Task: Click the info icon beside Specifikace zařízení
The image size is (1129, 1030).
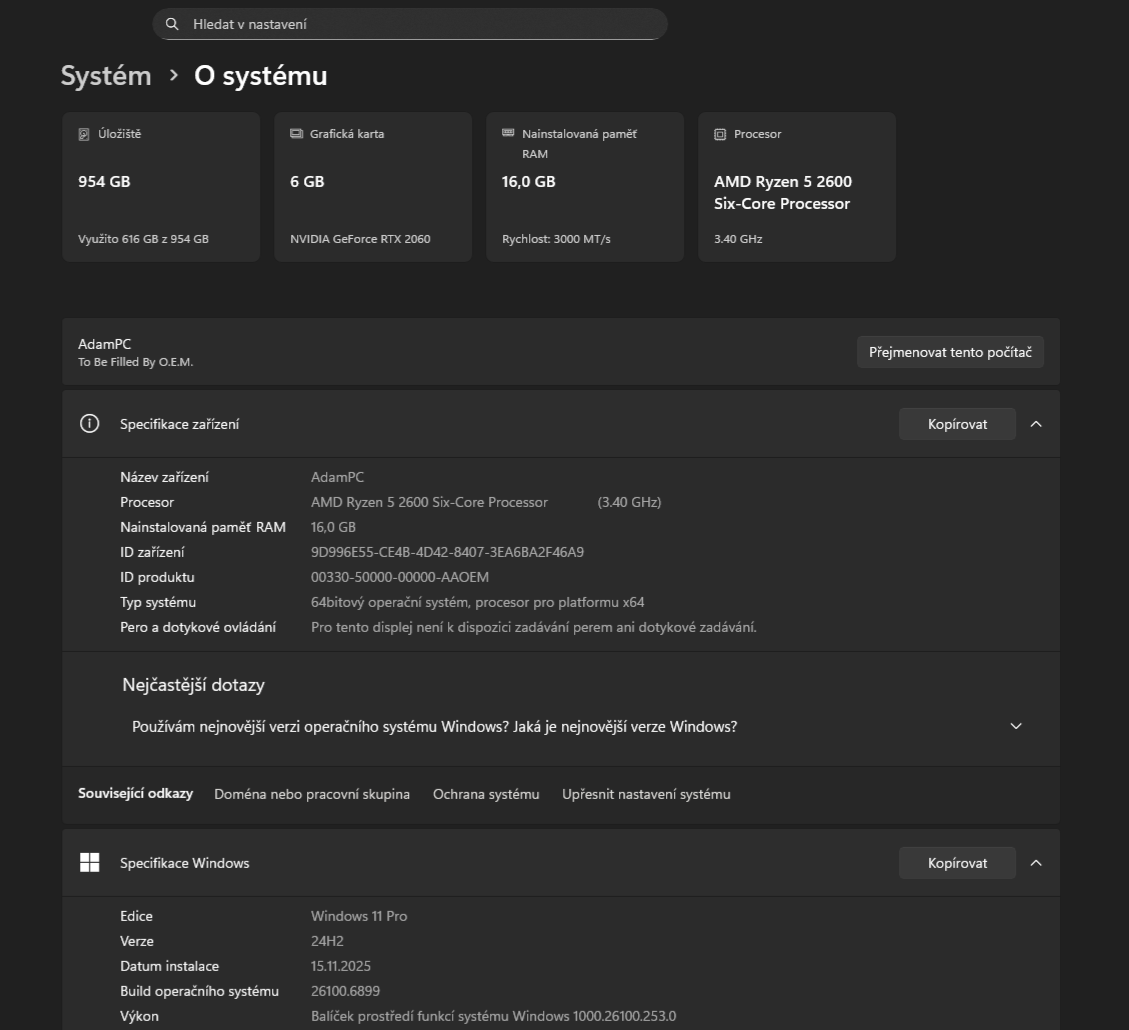Action: (89, 423)
